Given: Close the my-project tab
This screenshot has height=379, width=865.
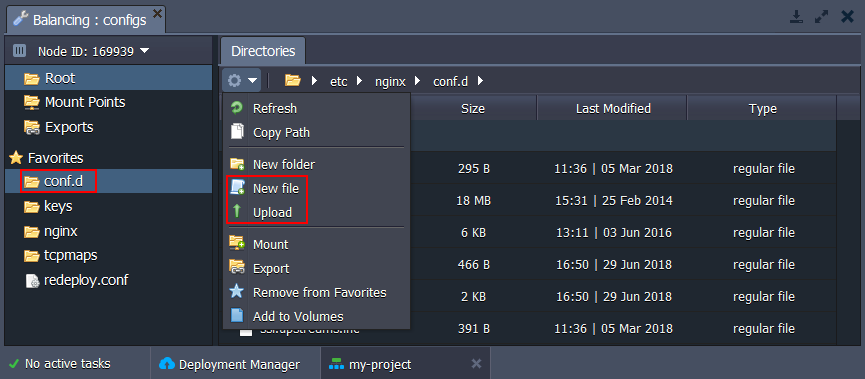Looking at the screenshot, I should click(x=477, y=364).
